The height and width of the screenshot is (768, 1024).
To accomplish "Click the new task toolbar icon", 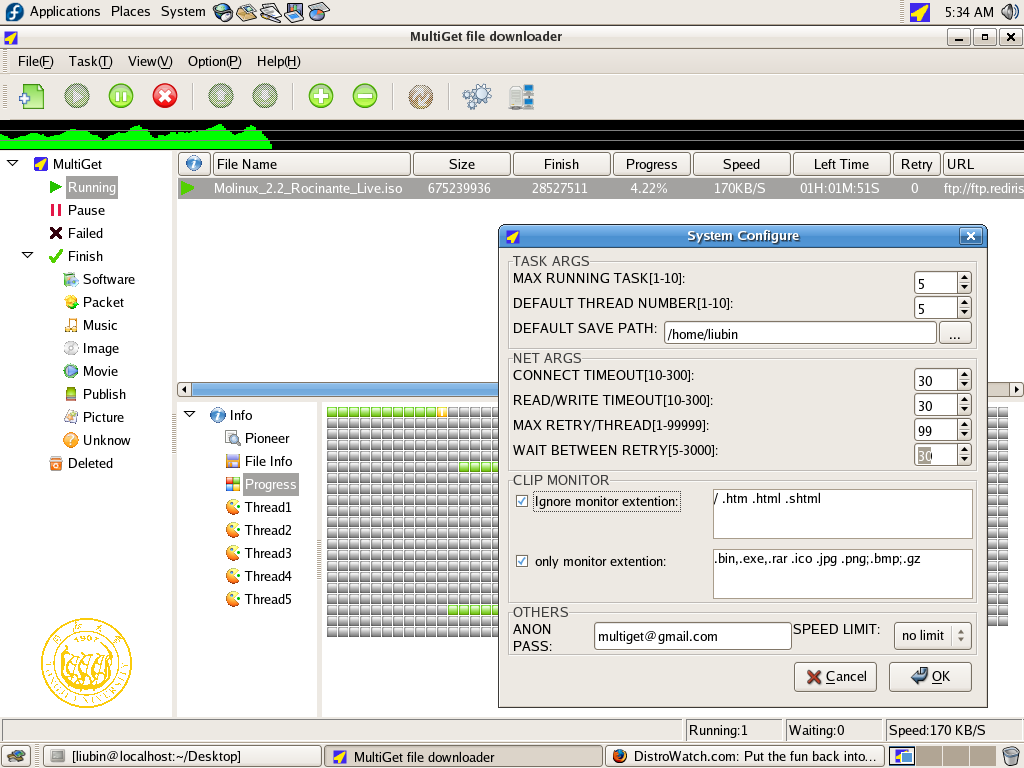I will coord(31,96).
